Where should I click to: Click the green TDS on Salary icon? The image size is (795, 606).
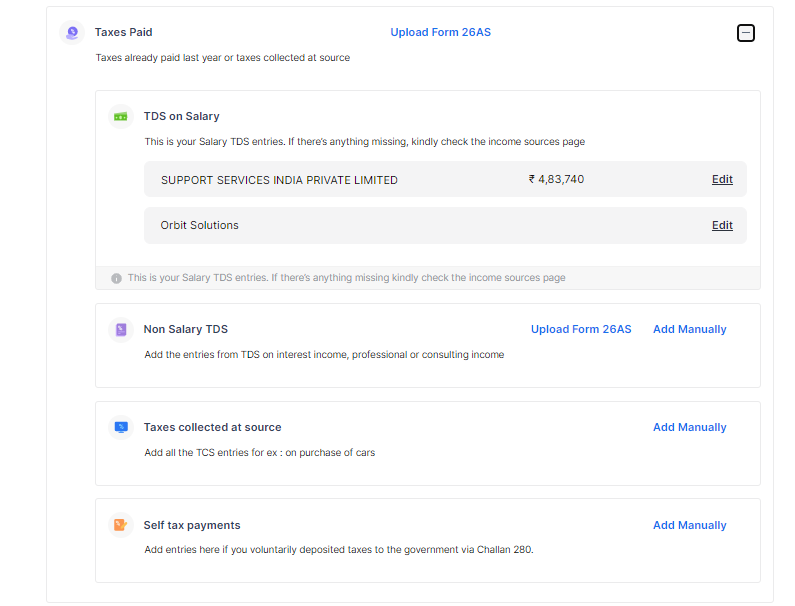pos(121,117)
